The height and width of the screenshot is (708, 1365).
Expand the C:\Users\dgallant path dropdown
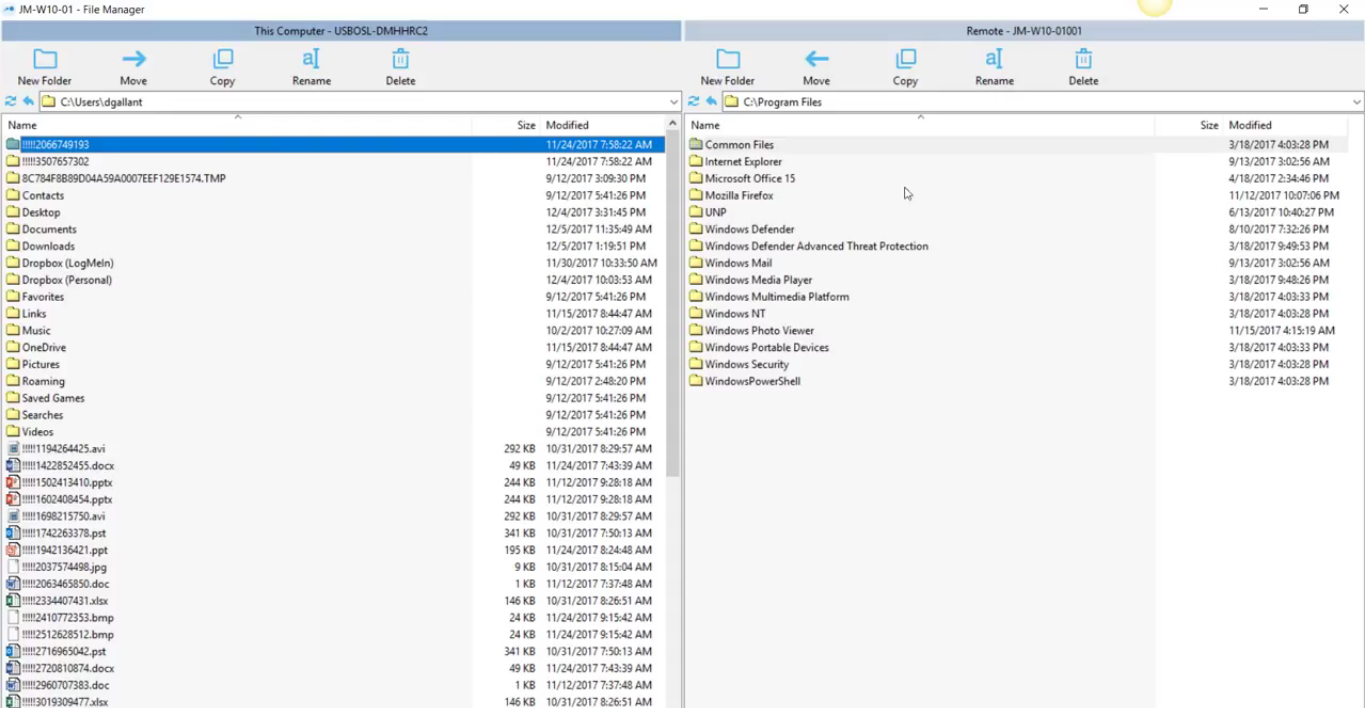(674, 102)
